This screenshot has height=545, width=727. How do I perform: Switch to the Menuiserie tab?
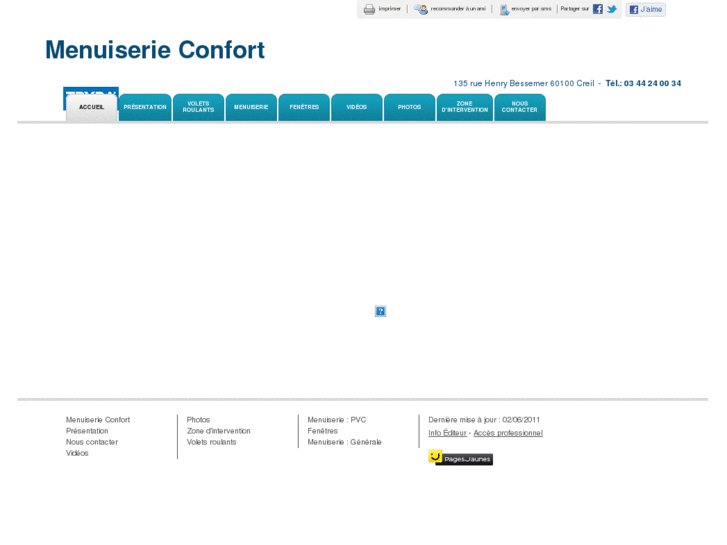tap(251, 107)
